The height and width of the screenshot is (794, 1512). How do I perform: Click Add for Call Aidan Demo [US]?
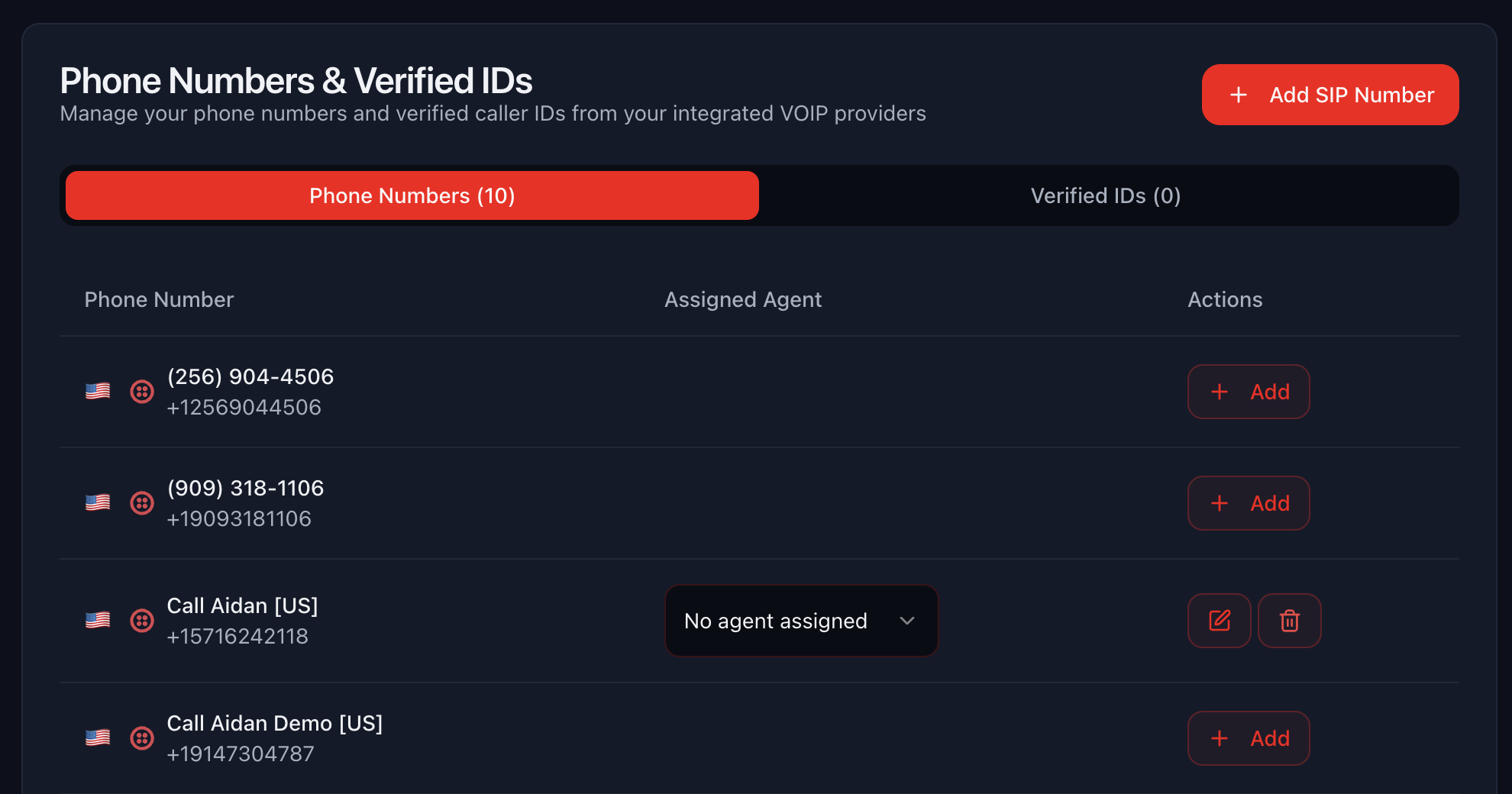point(1249,738)
